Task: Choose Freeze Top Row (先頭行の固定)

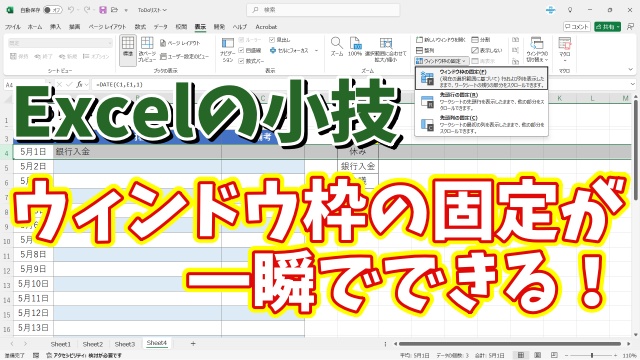Action: pos(481,101)
